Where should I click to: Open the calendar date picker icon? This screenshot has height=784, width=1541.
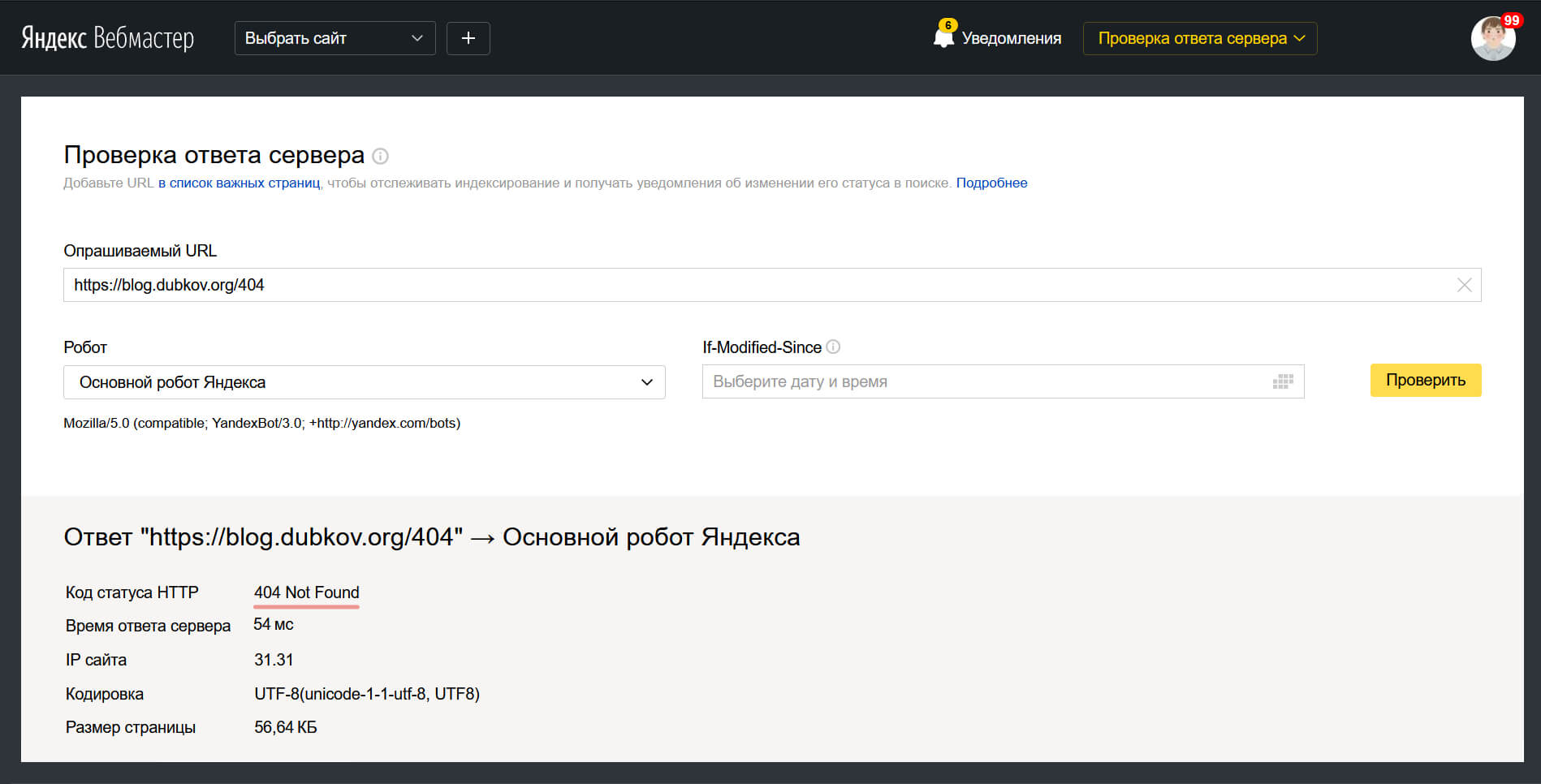click(1283, 381)
